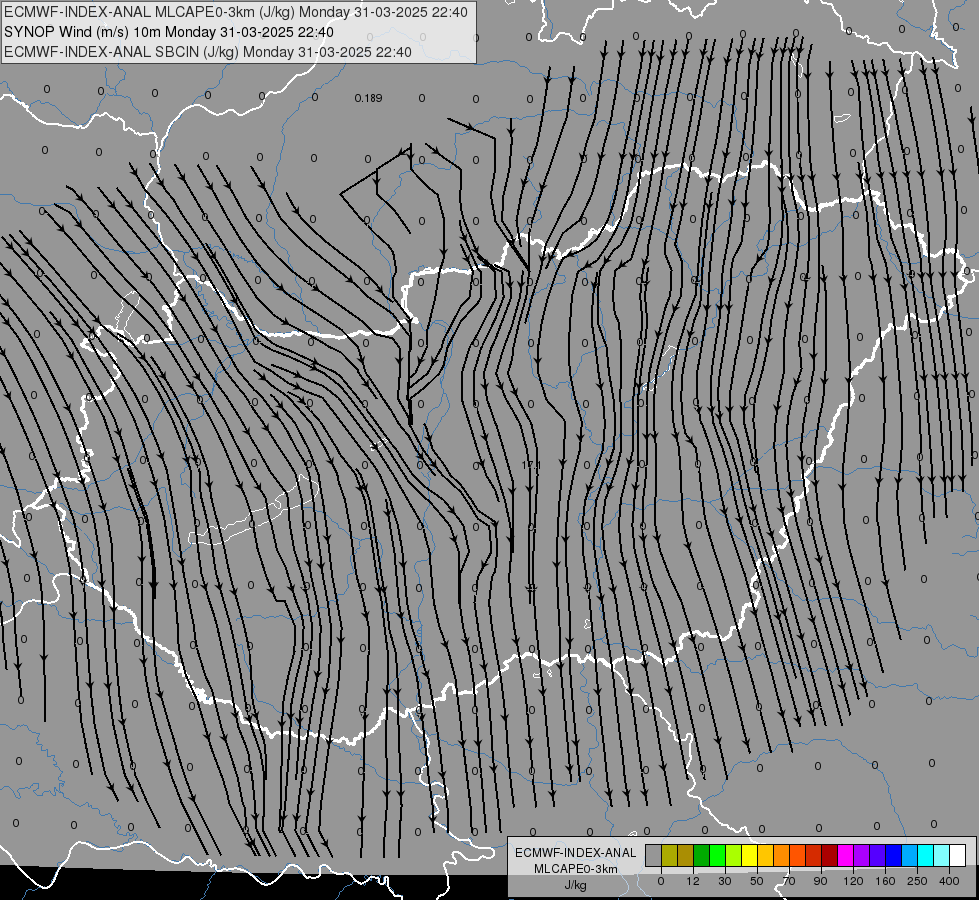Select the dark green legend swatch
The height and width of the screenshot is (900, 979).
(701, 855)
